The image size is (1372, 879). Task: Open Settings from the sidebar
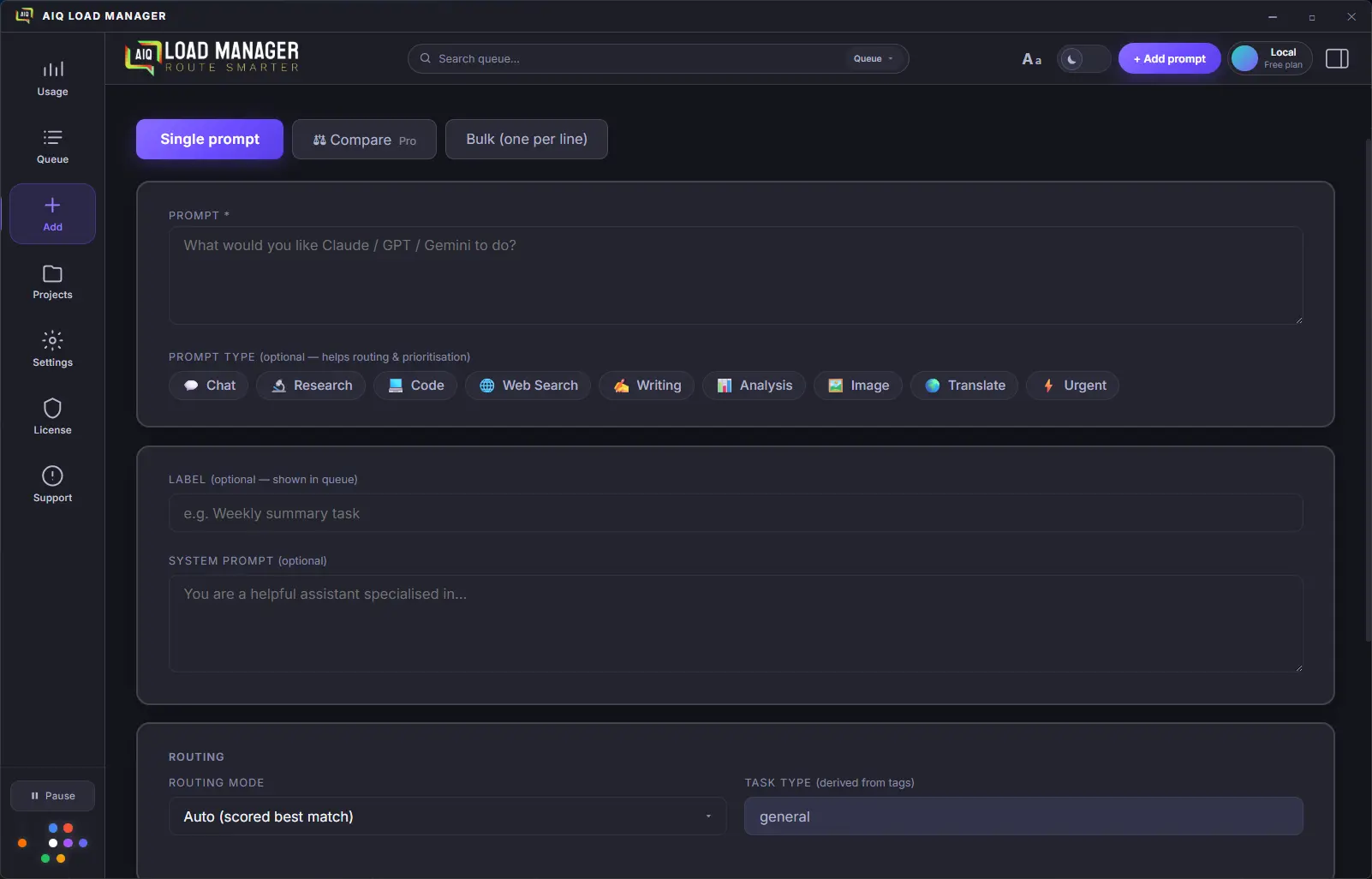52,349
